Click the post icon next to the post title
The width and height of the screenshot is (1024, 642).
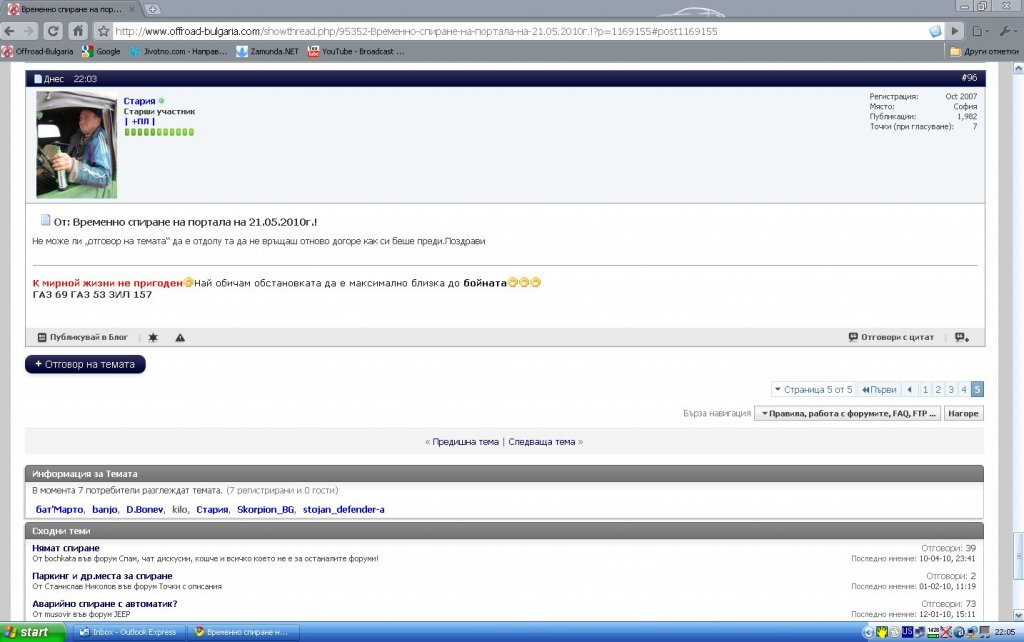pyautogui.click(x=45, y=220)
